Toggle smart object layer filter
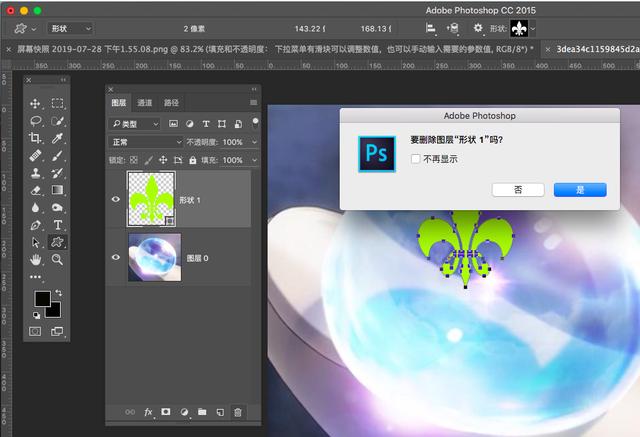 tap(238, 124)
